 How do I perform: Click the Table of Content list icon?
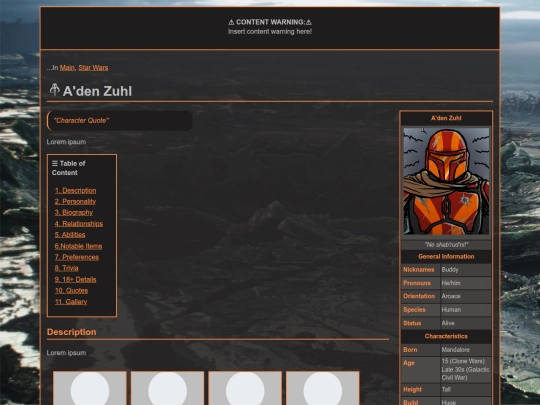pos(55,163)
